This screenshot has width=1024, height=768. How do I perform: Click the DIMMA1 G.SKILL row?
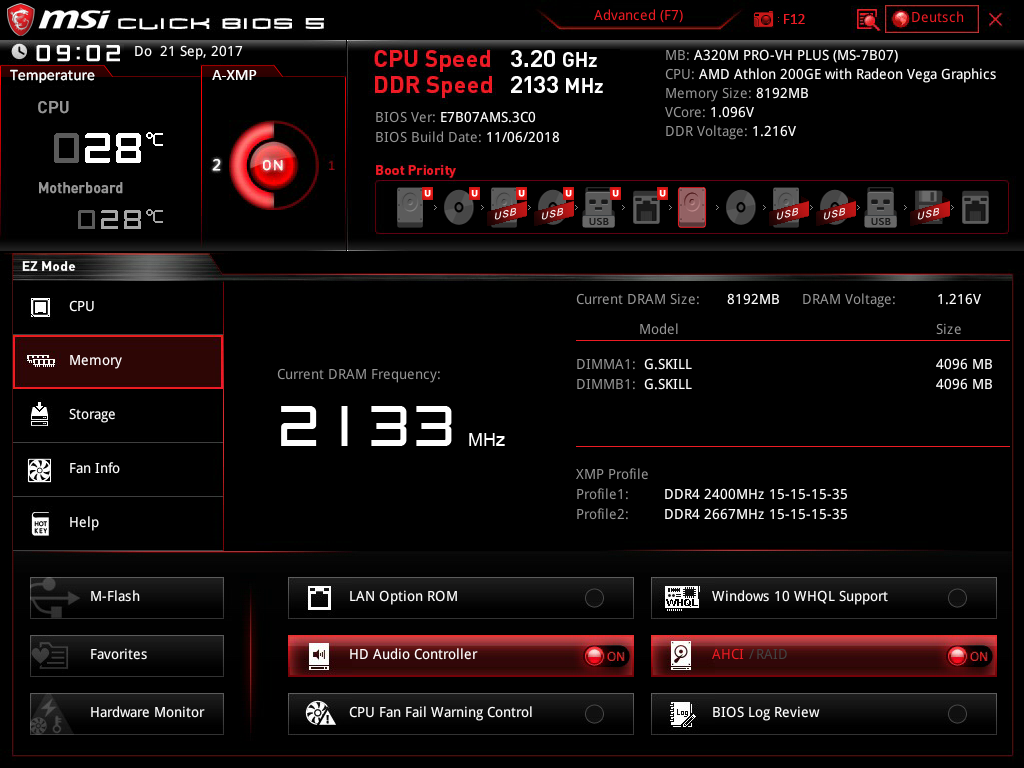784,364
